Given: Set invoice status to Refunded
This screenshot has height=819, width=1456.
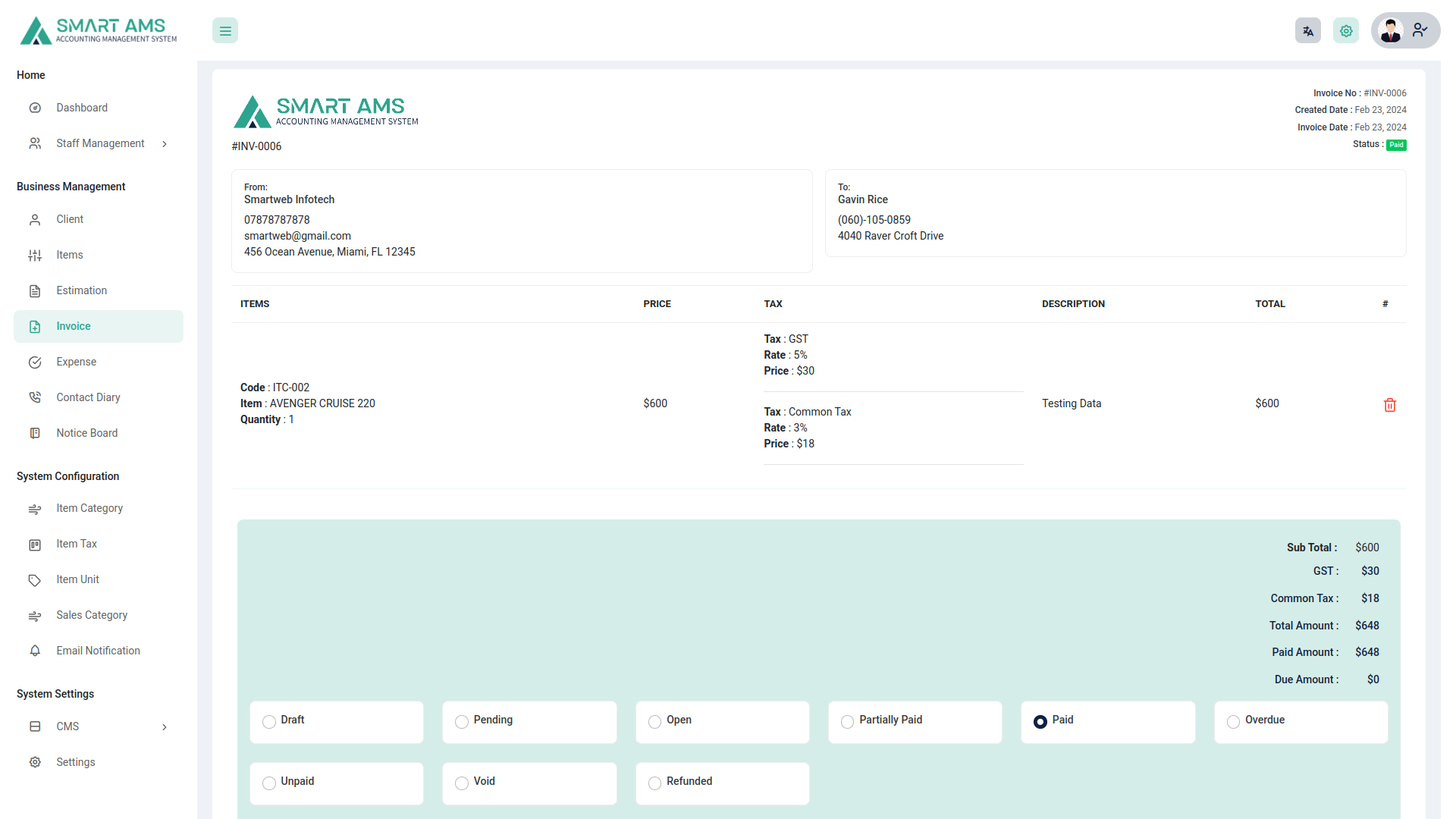Looking at the screenshot, I should tap(654, 783).
